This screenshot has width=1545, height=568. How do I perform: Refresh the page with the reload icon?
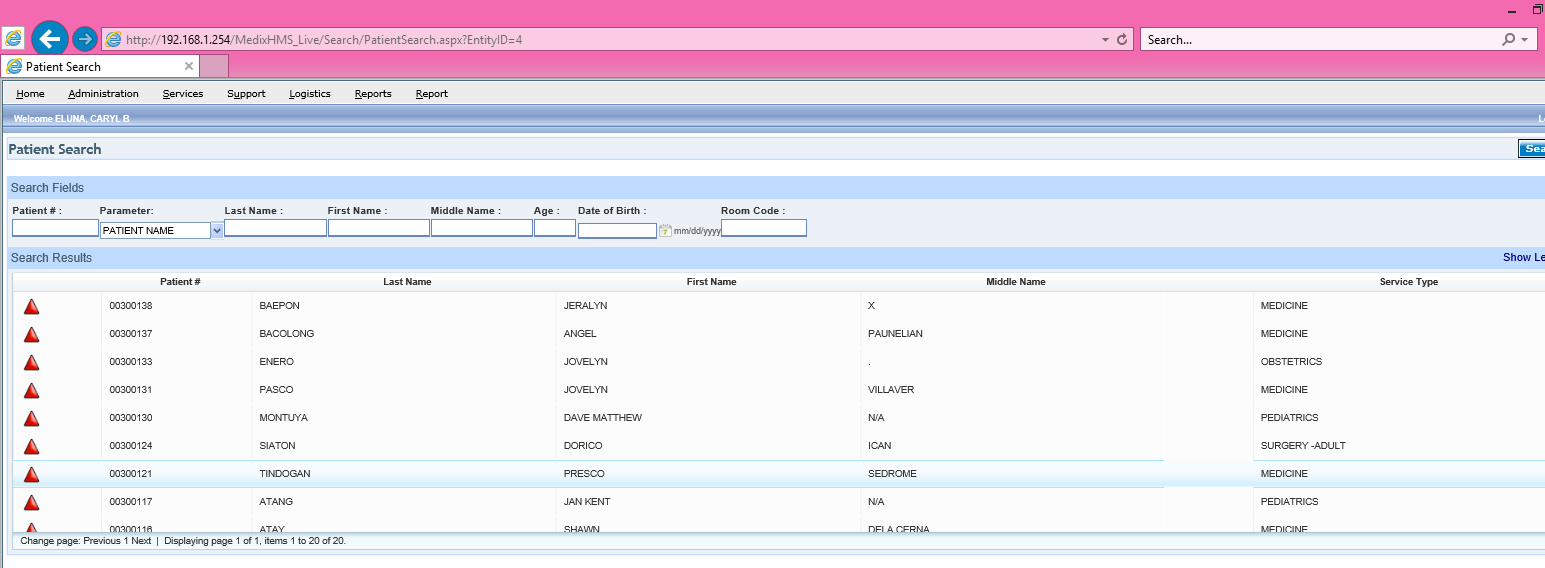1122,40
